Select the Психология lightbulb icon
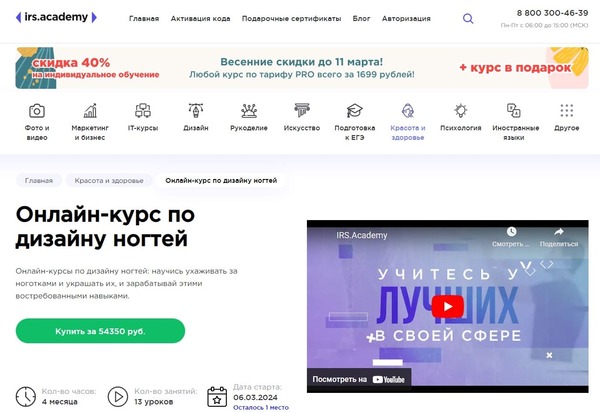This screenshot has height=412, width=600. coord(461,111)
